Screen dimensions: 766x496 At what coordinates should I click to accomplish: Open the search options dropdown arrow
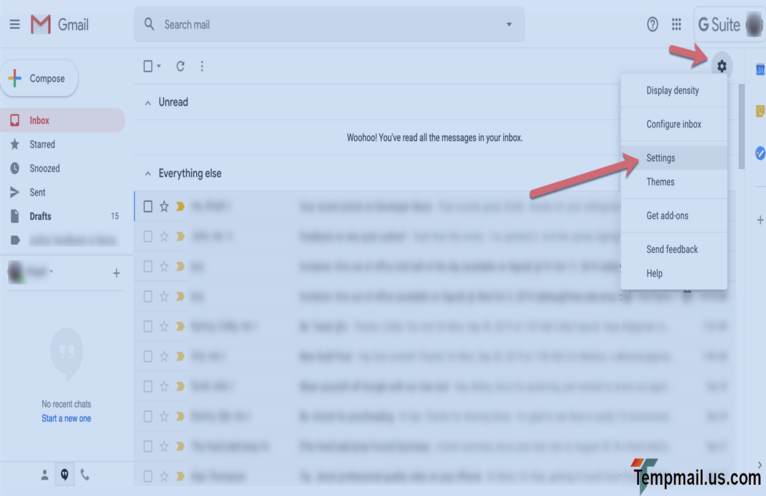[508, 25]
